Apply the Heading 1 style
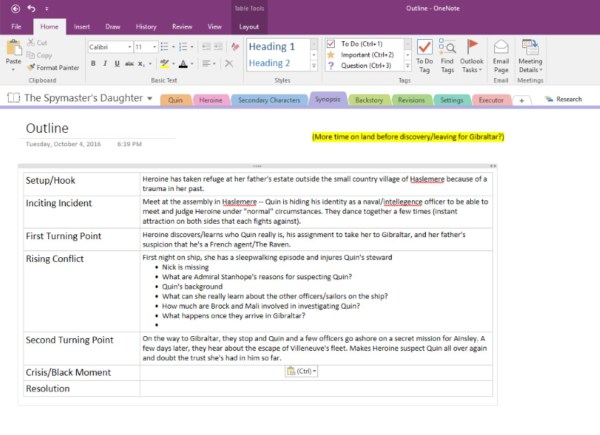The width and height of the screenshot is (600, 435). tap(272, 47)
